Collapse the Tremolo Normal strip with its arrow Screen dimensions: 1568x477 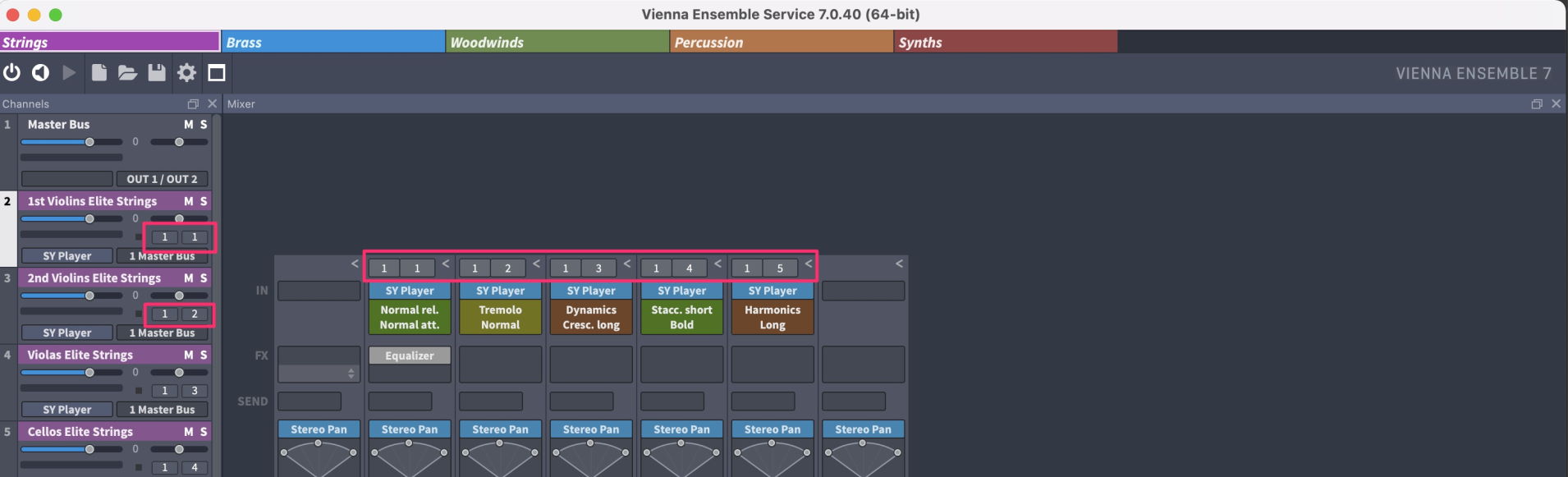pos(537,264)
